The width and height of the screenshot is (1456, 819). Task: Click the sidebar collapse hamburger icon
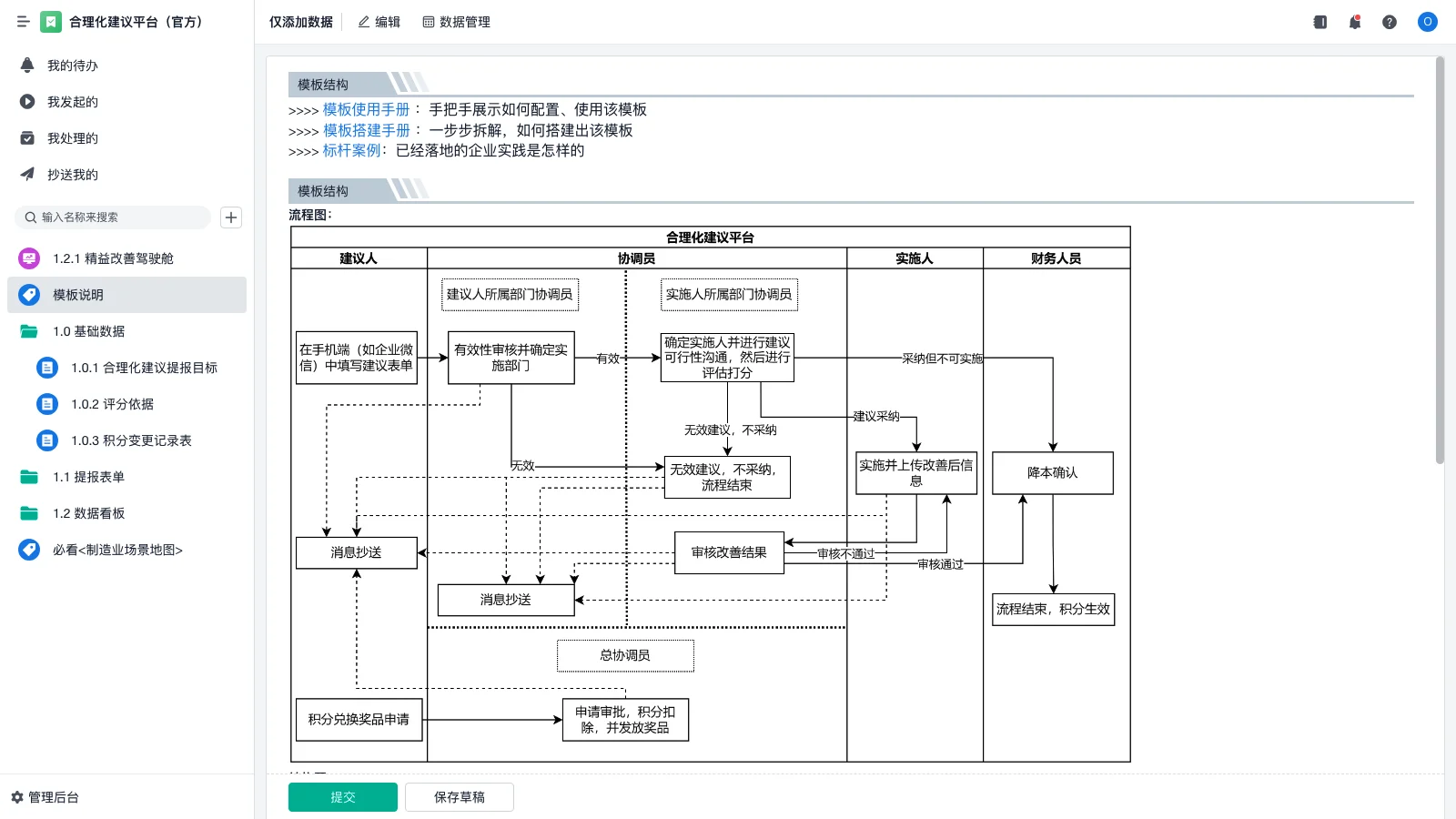(24, 22)
